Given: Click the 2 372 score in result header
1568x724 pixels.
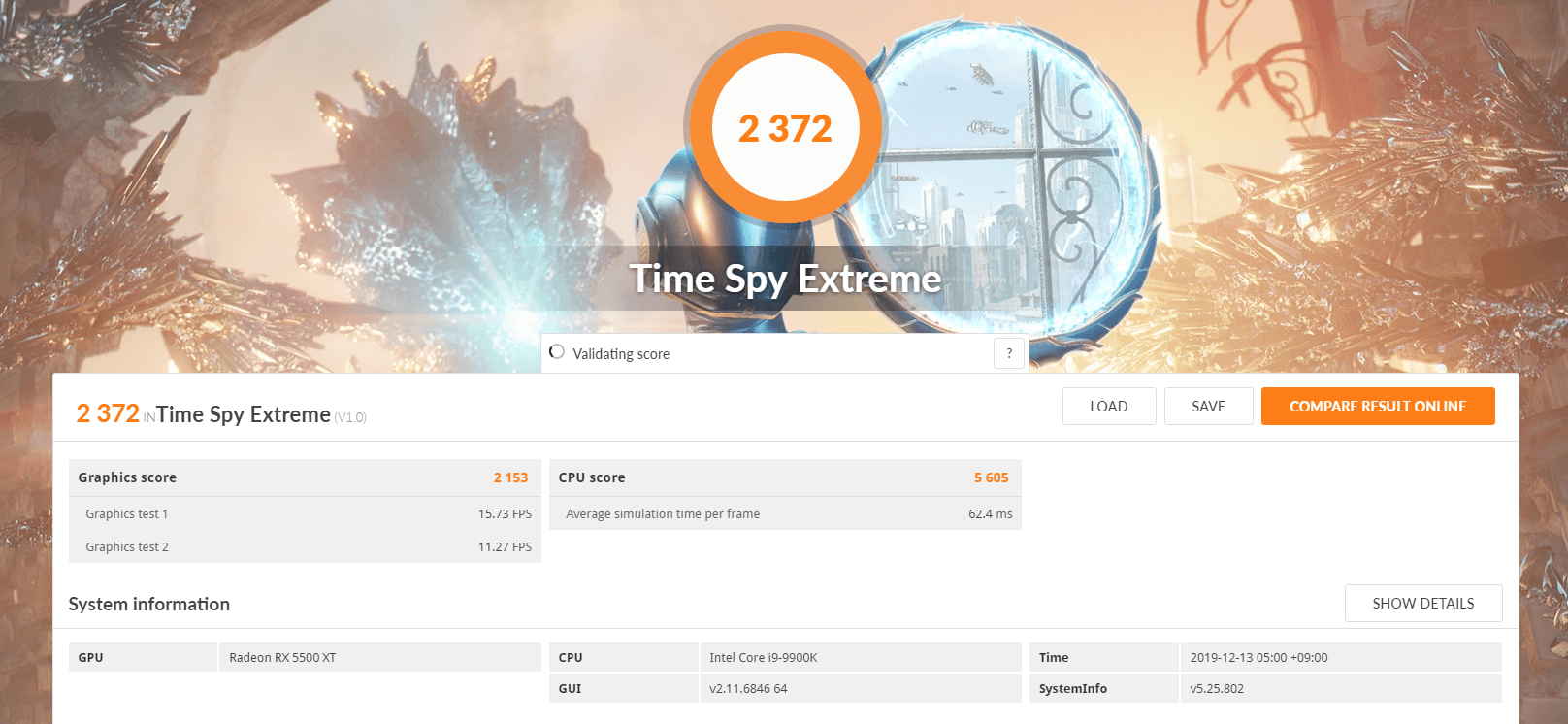Looking at the screenshot, I should point(108,413).
